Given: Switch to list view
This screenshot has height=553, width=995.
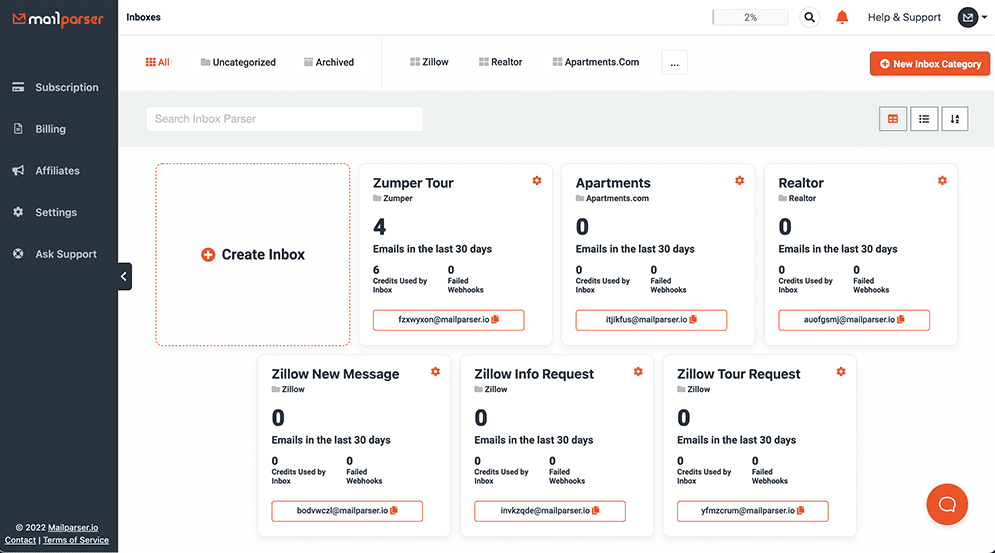Looking at the screenshot, I should click(924, 119).
